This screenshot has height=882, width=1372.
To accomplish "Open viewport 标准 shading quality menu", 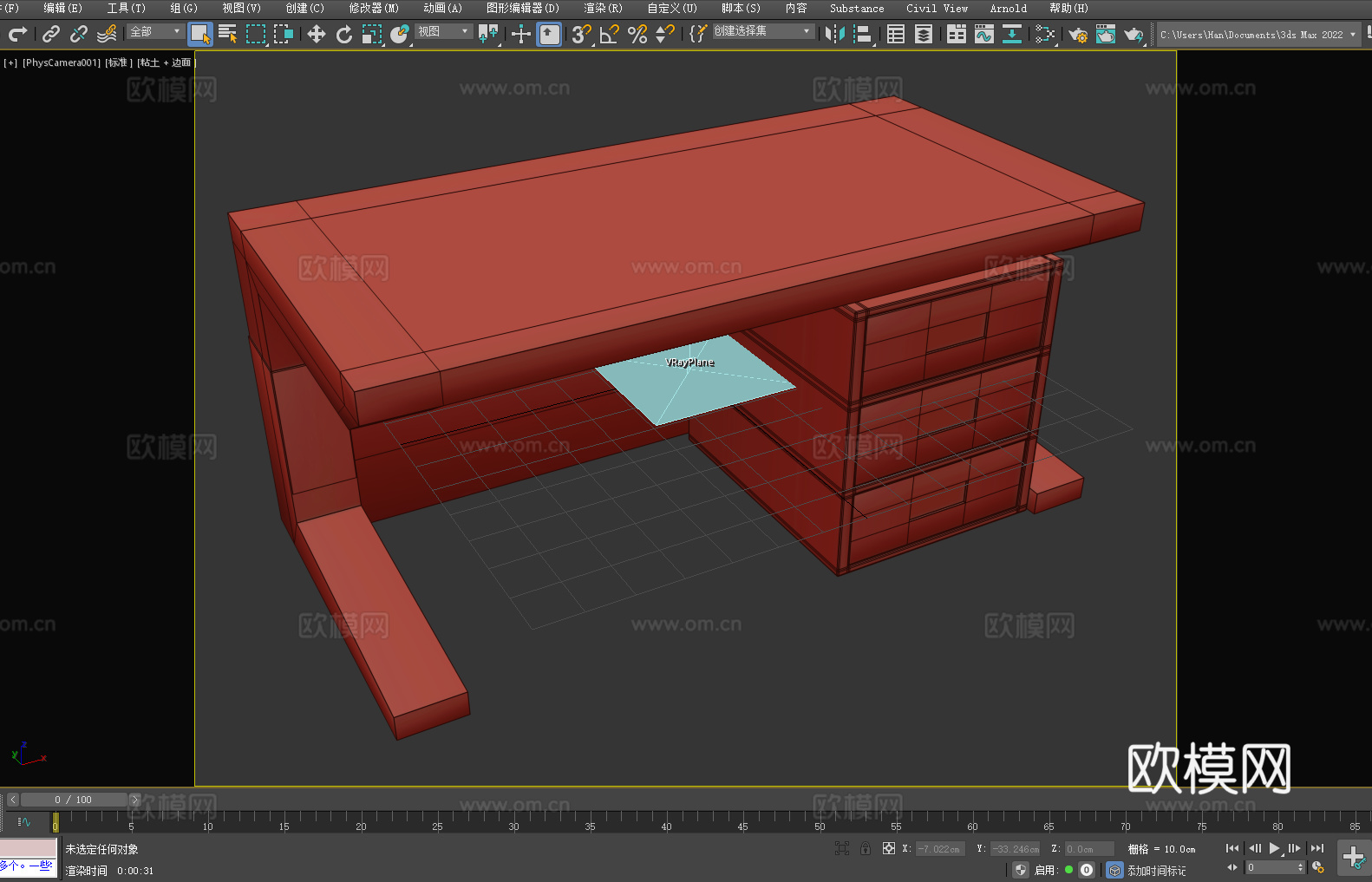I will click(x=119, y=62).
